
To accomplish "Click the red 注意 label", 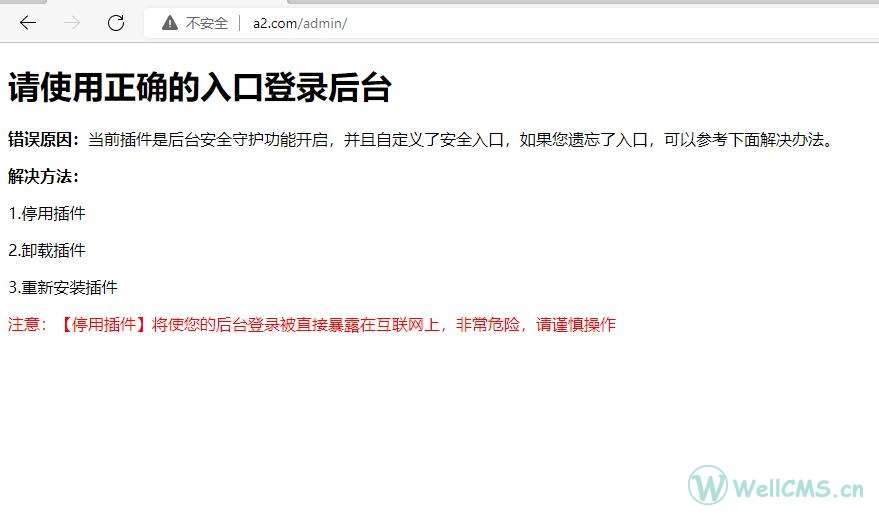I will click(x=27, y=324).
